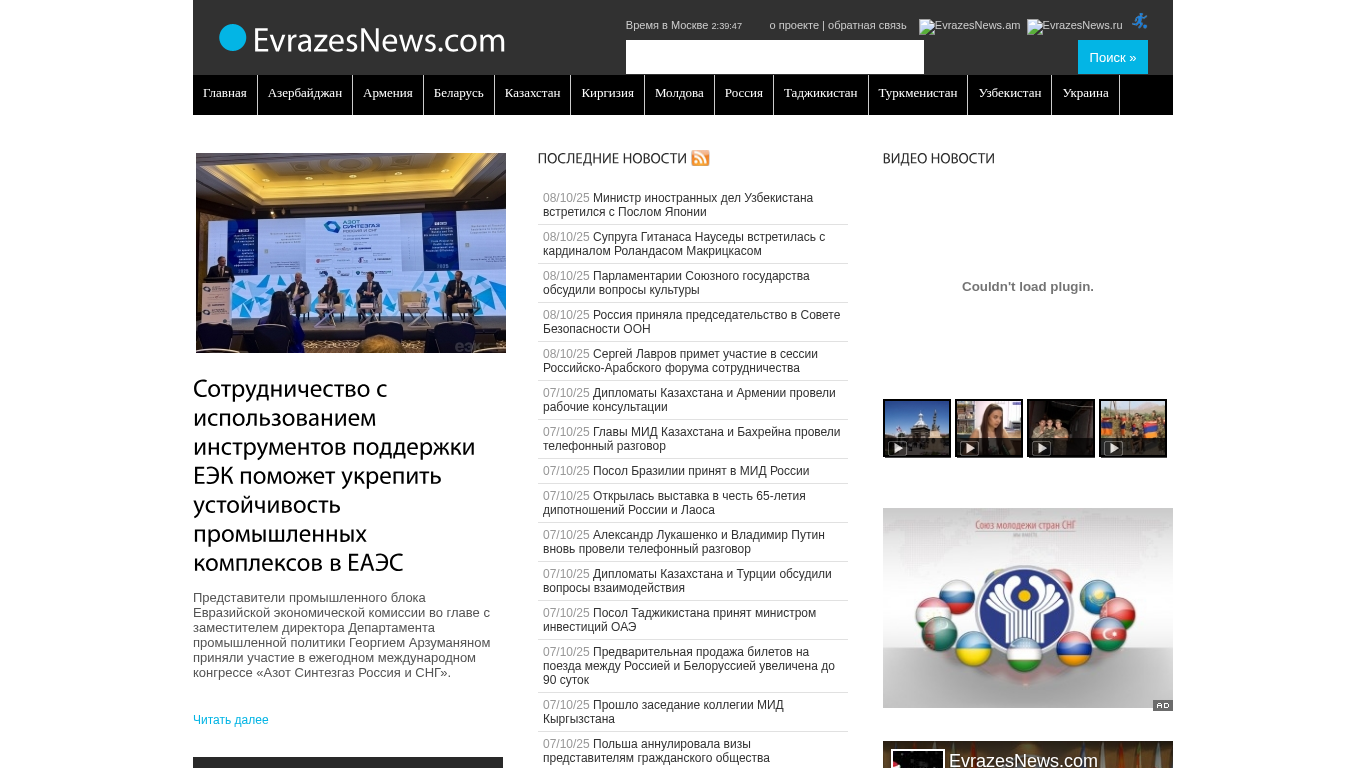Click the ПОСЛЕДНИЕ НОВОСТИ heading
This screenshot has height=768, width=1366.
pos(612,158)
